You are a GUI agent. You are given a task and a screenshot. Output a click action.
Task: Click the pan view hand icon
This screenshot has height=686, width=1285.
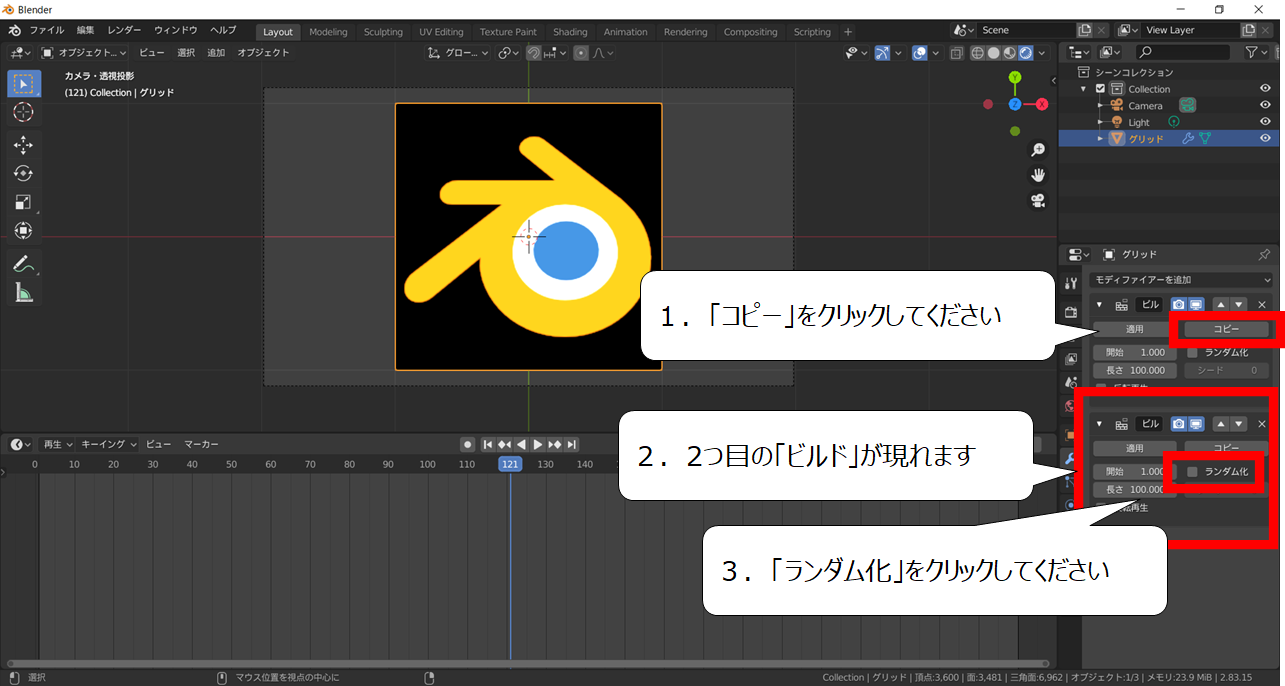click(x=1038, y=175)
